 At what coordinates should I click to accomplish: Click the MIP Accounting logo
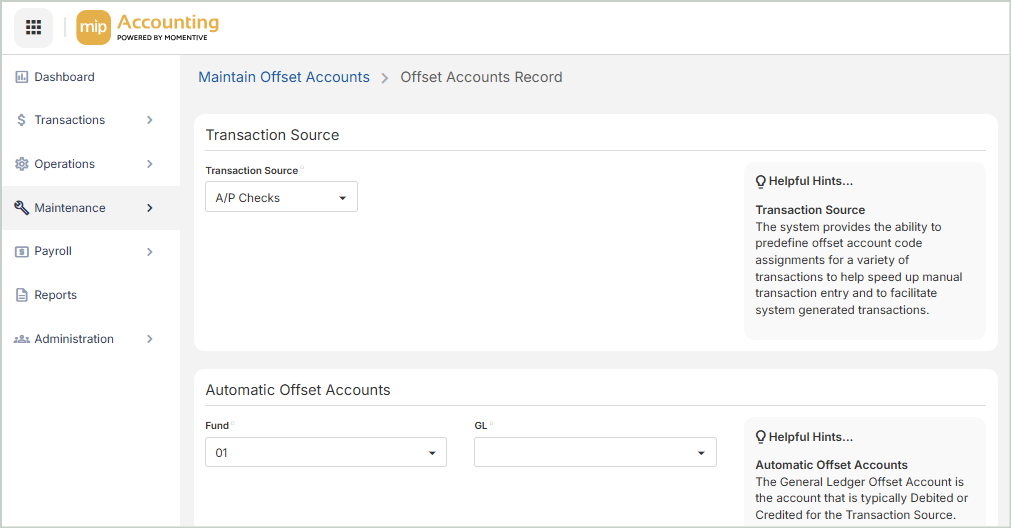(148, 27)
